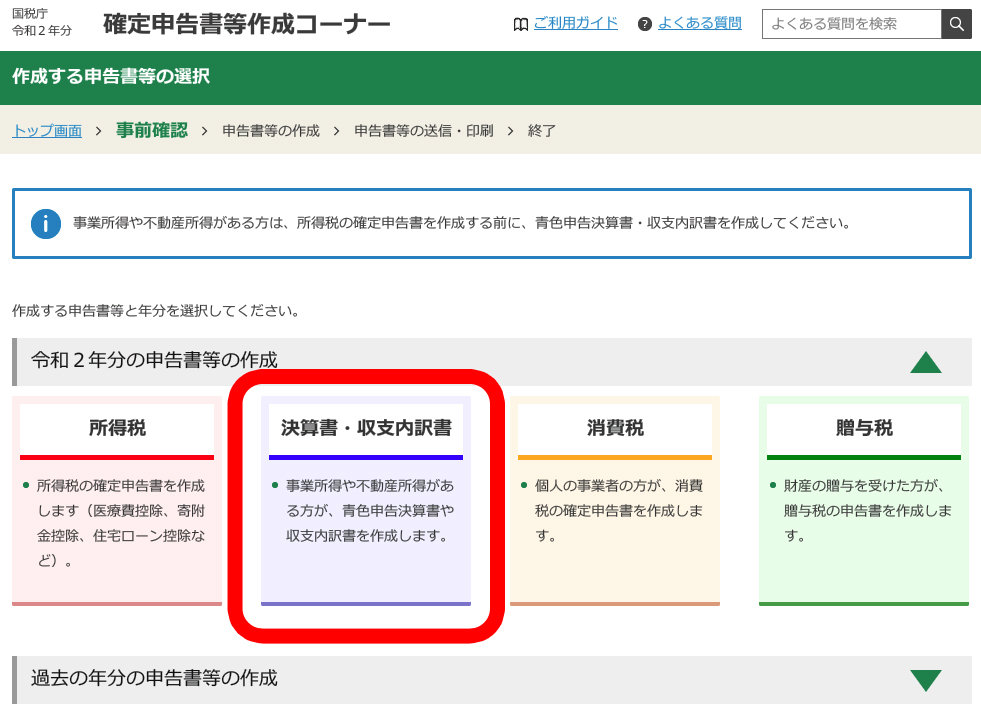The width and height of the screenshot is (981, 707).
Task: Select the 消費税 card
Action: click(615, 501)
